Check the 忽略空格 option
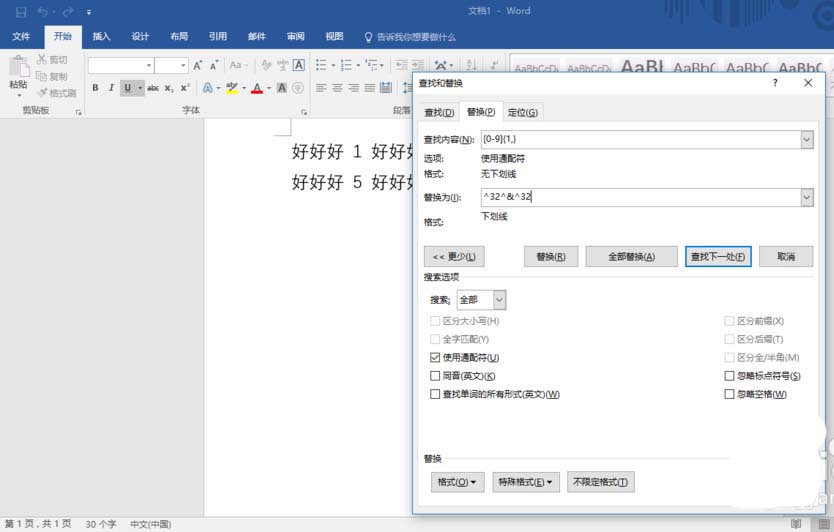 coord(729,394)
